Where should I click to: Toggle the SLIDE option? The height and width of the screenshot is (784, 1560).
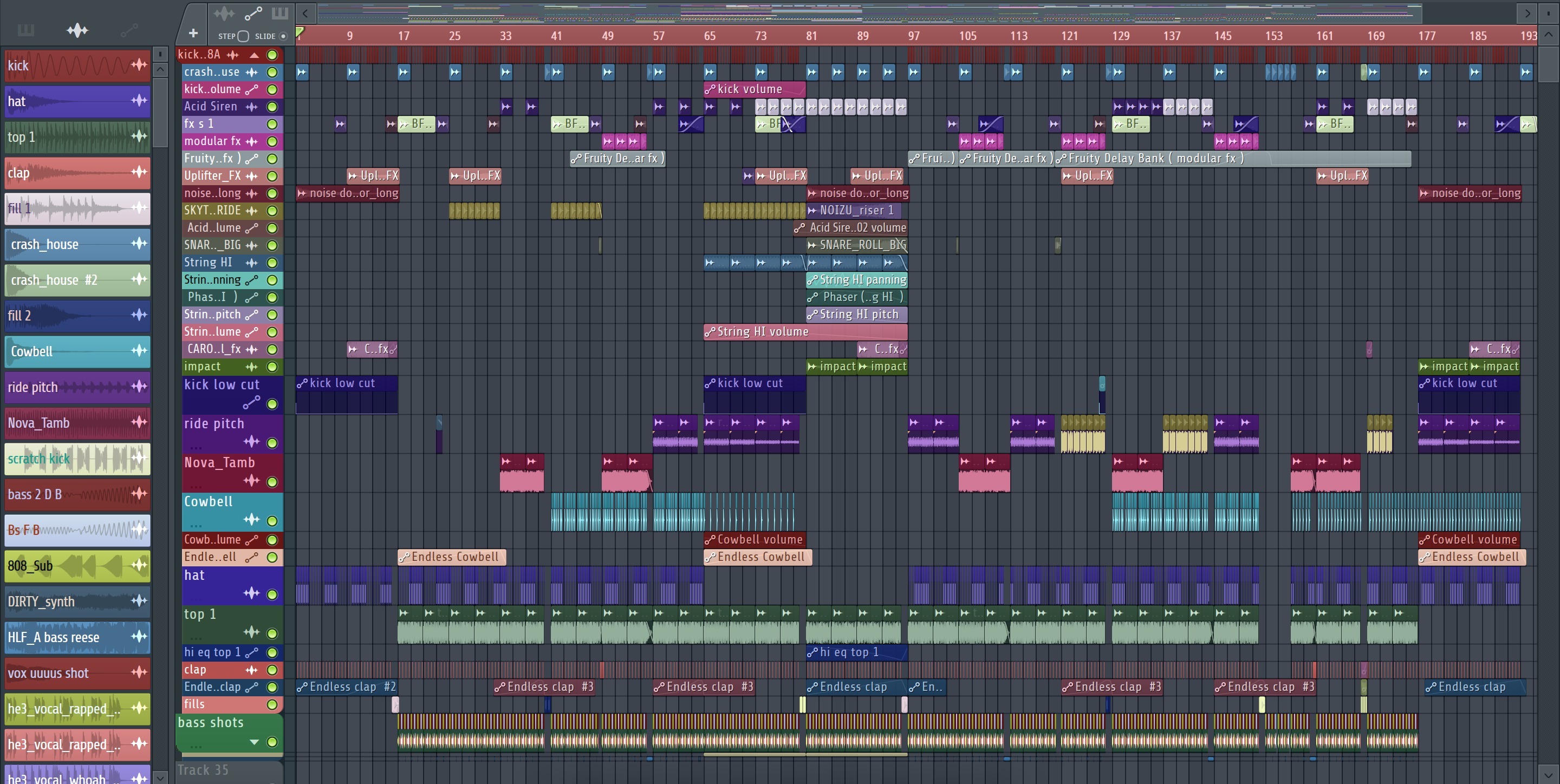283,36
